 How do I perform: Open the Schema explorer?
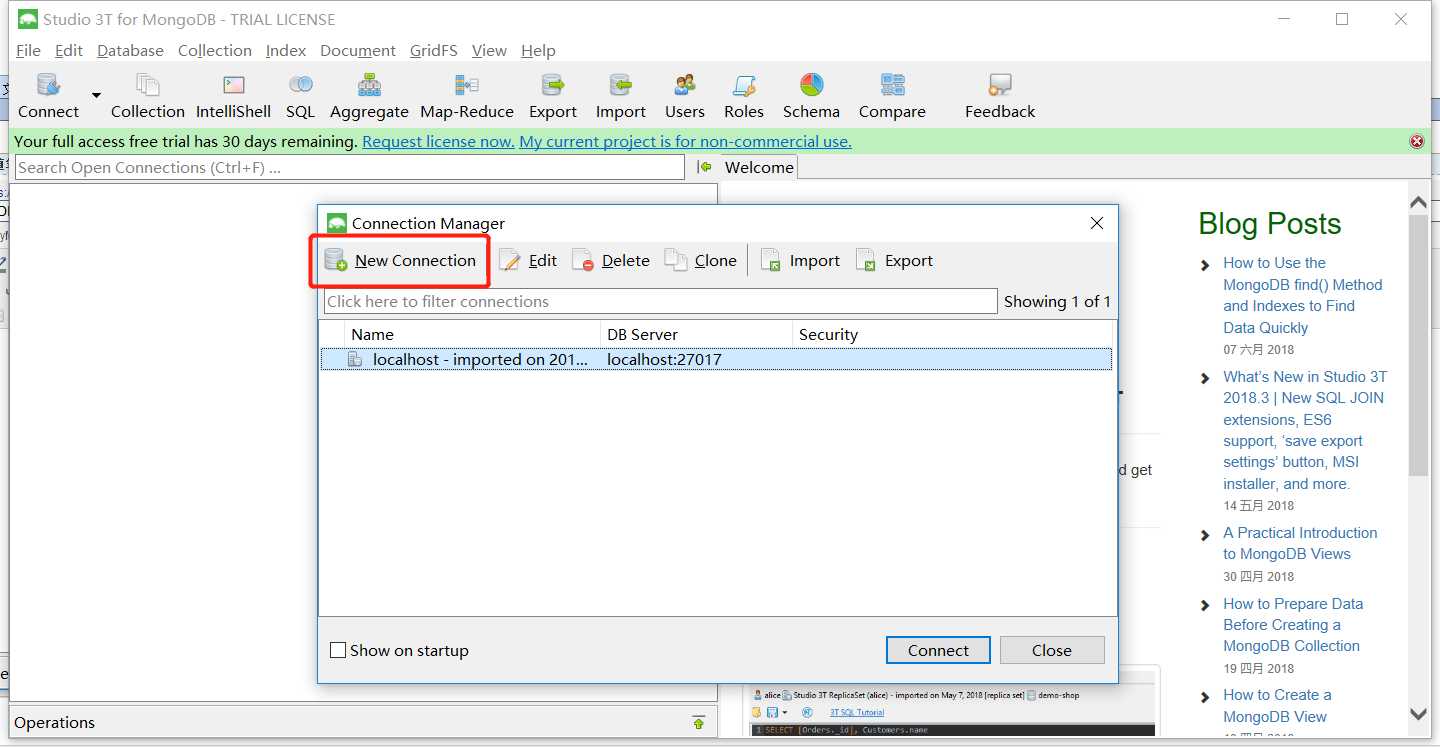click(x=811, y=96)
